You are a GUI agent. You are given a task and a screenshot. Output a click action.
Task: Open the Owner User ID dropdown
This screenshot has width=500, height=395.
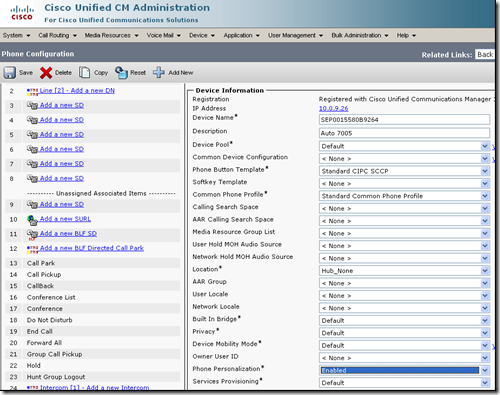404,358
